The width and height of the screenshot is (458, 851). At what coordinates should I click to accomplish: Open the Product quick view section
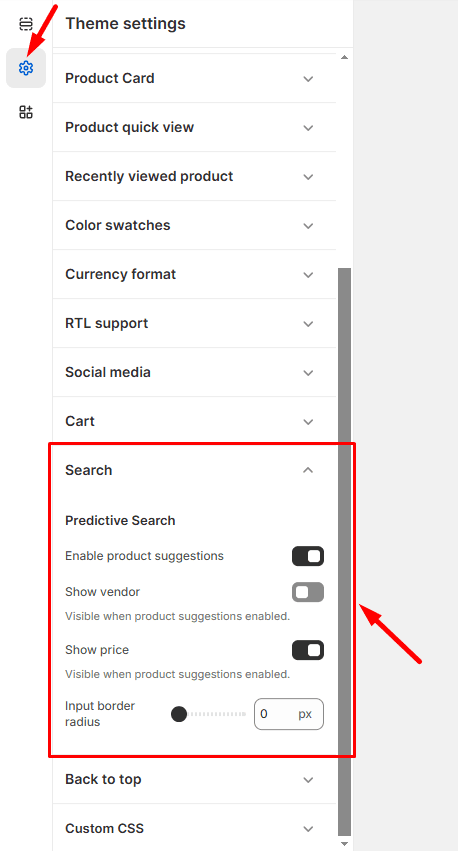194,128
